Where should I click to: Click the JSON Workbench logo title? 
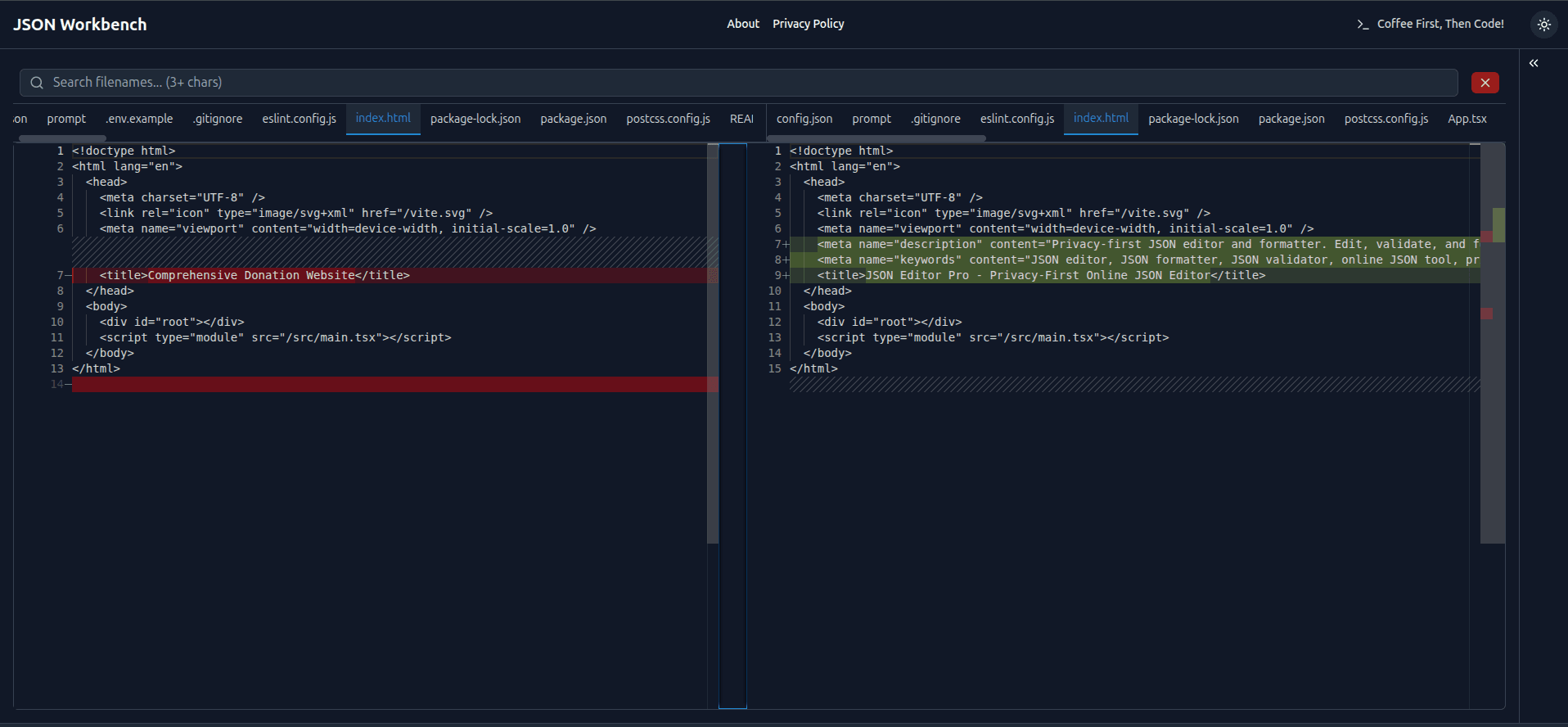pyautogui.click(x=80, y=25)
